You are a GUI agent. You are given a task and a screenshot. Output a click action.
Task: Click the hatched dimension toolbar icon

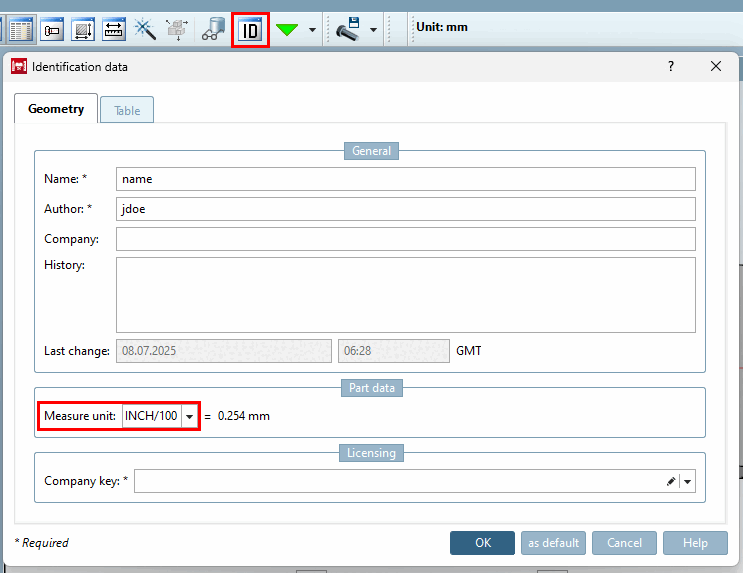click(82, 30)
